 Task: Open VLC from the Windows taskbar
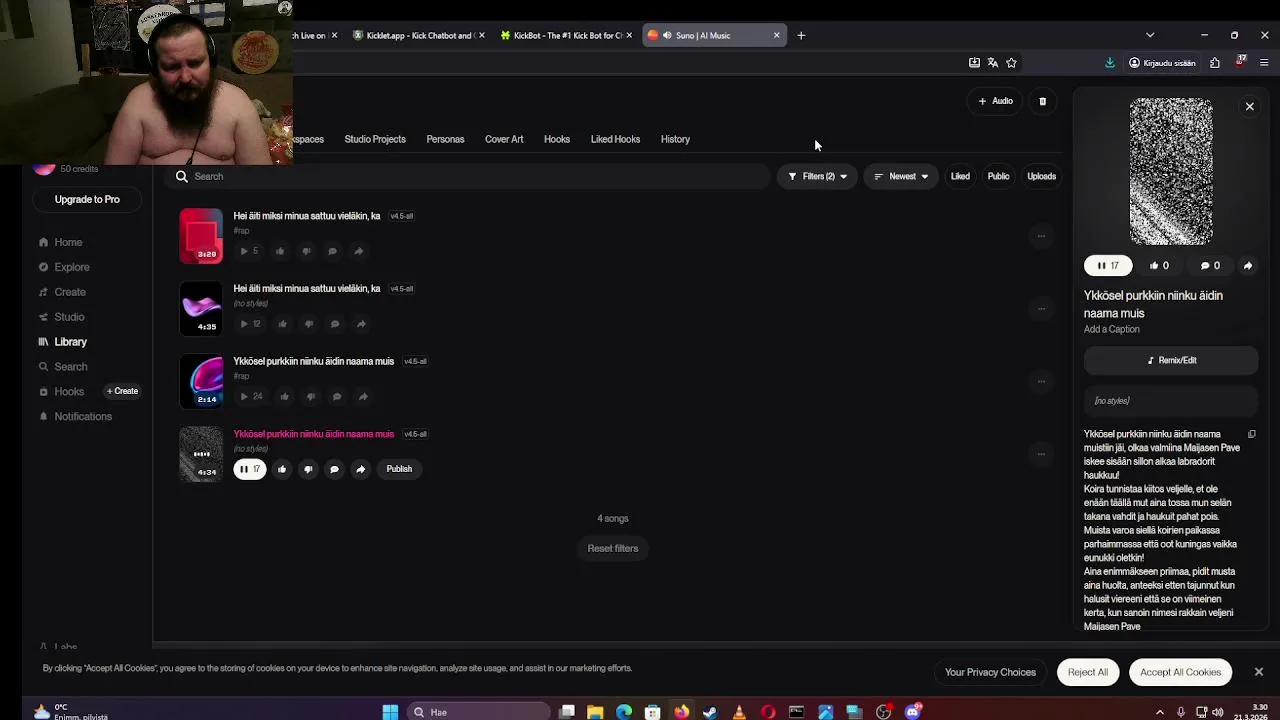pyautogui.click(x=739, y=712)
